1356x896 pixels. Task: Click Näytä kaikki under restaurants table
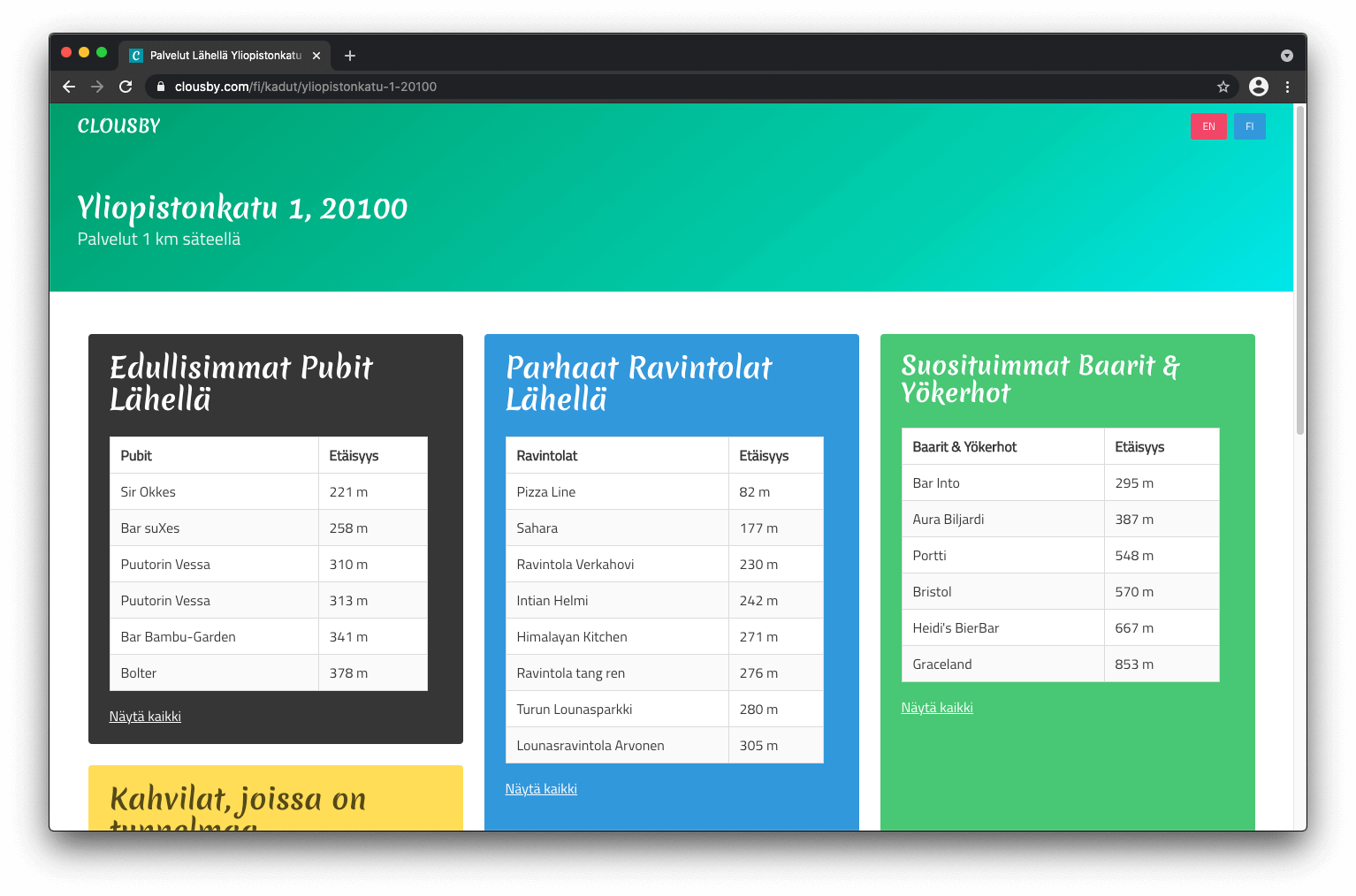point(541,789)
